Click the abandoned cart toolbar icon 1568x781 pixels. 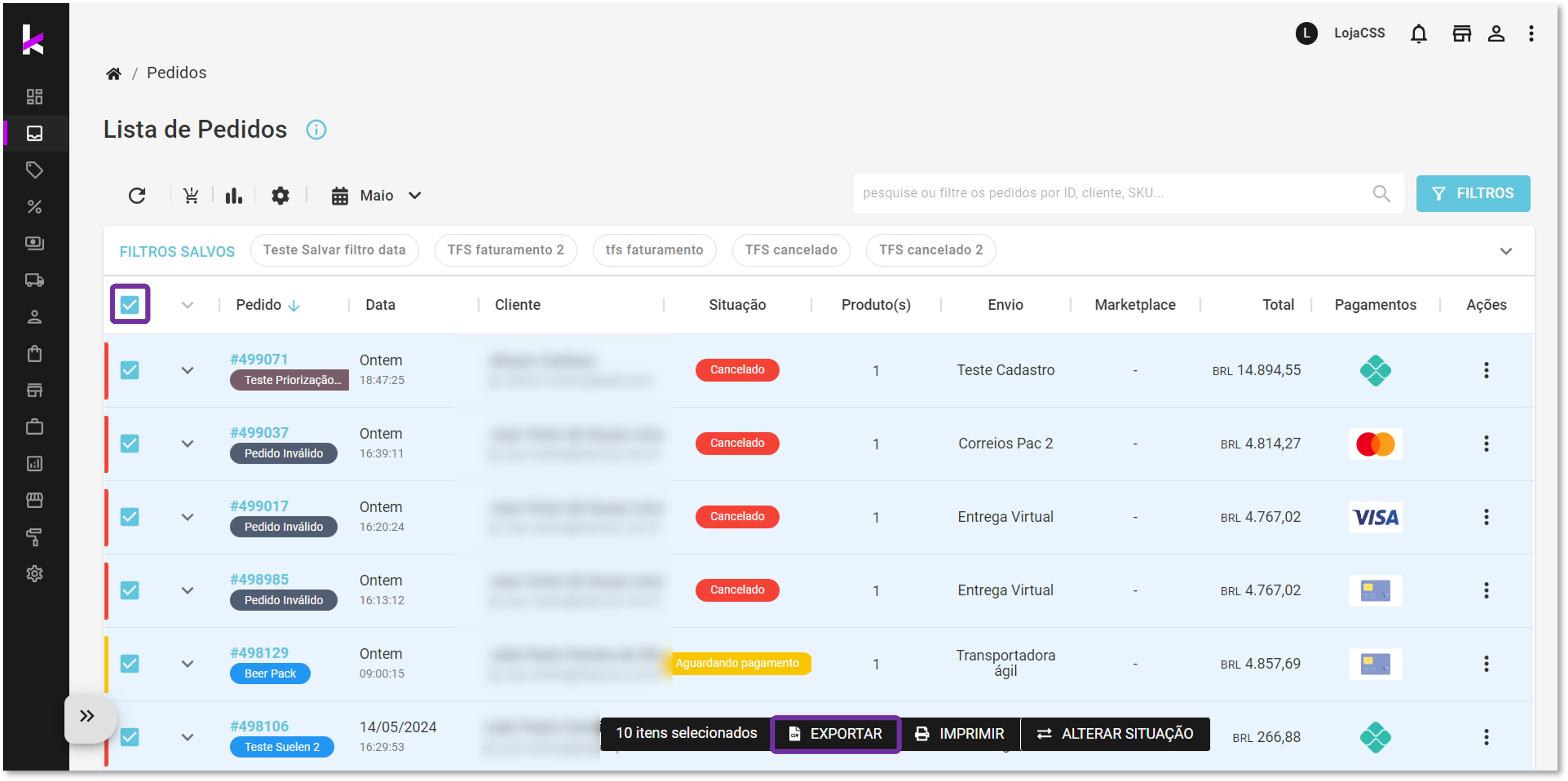point(191,196)
